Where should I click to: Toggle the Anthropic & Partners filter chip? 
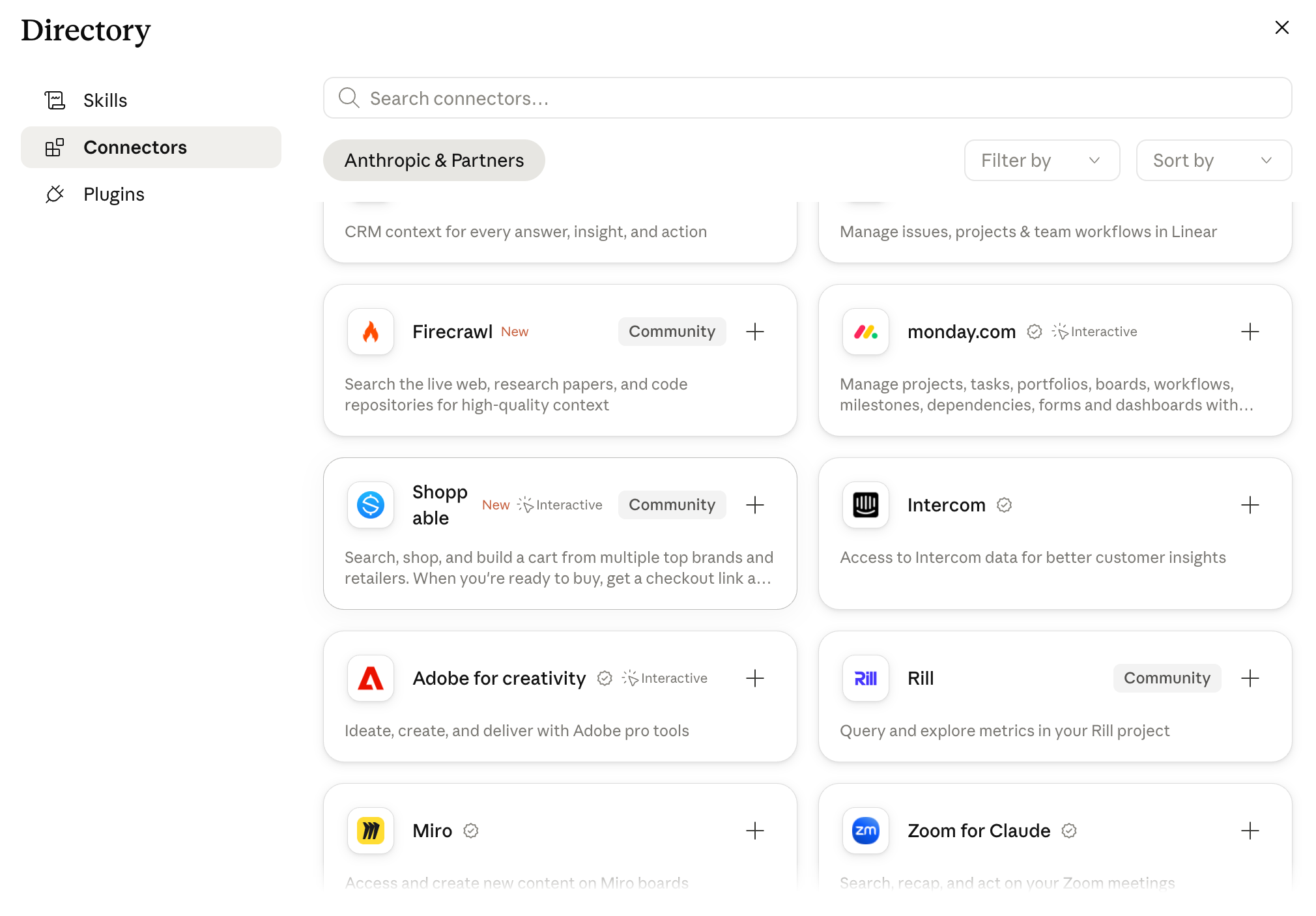click(434, 160)
